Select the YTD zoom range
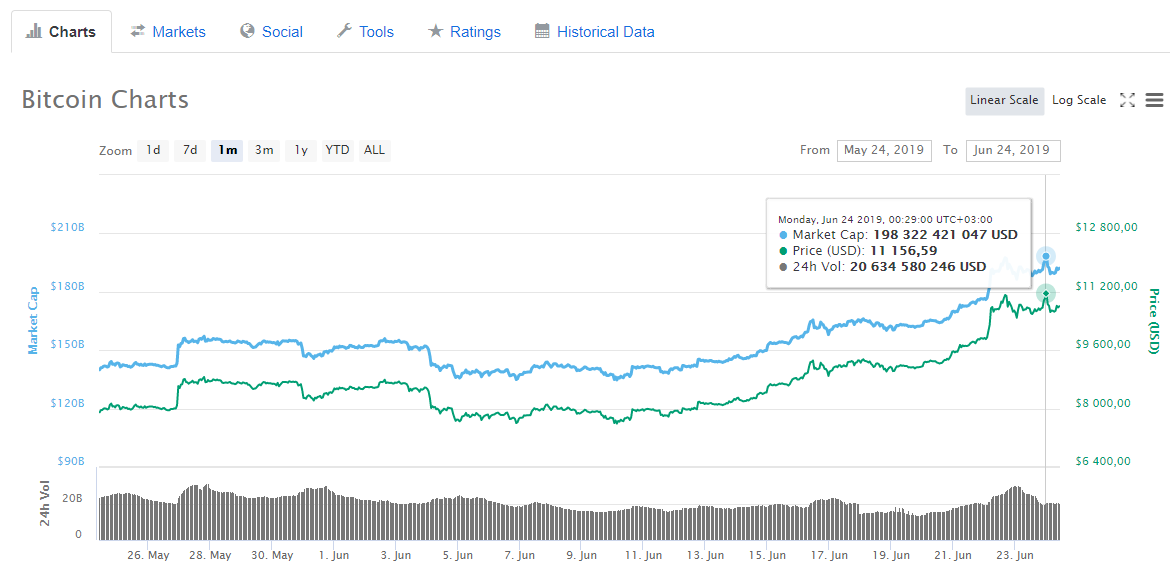The image size is (1170, 576). (337, 150)
